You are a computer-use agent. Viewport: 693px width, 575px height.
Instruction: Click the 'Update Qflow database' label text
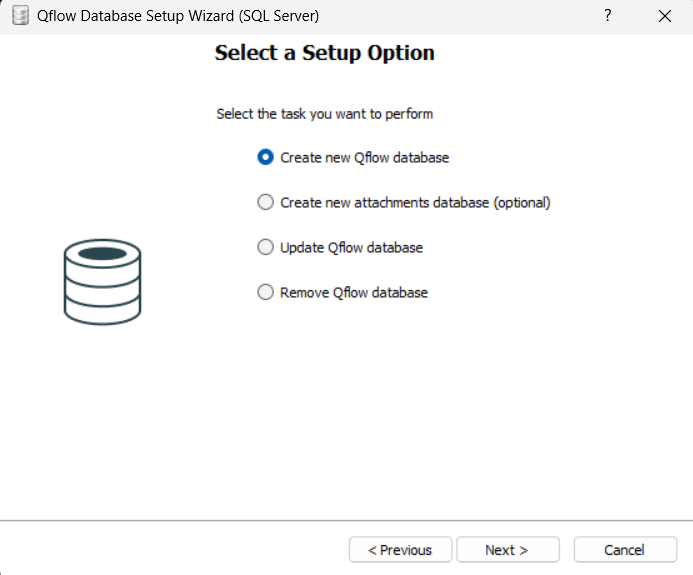pyautogui.click(x=351, y=248)
